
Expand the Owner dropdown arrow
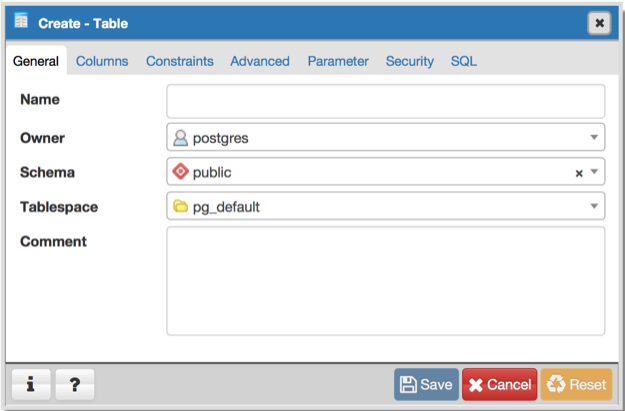click(594, 138)
